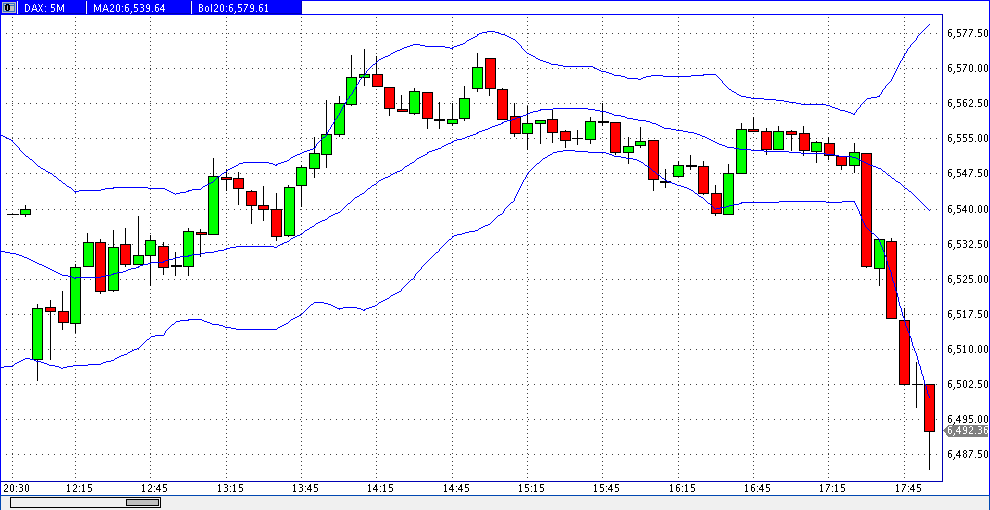Click the 14:15 time axis label

pyautogui.click(x=381, y=489)
